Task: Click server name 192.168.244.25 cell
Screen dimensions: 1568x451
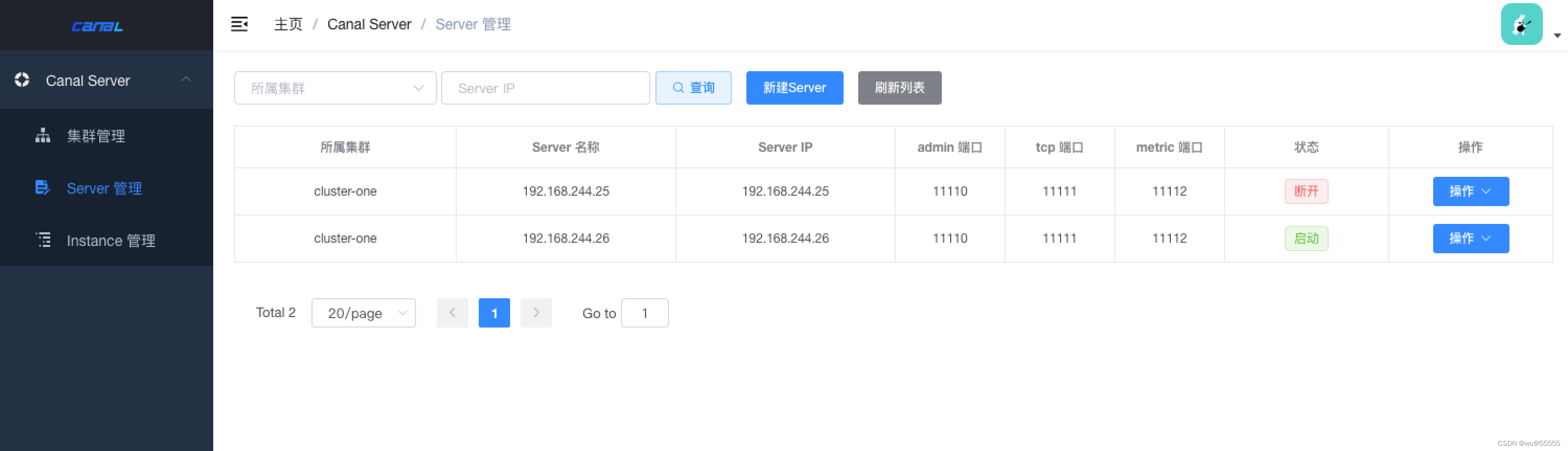Action: click(566, 191)
